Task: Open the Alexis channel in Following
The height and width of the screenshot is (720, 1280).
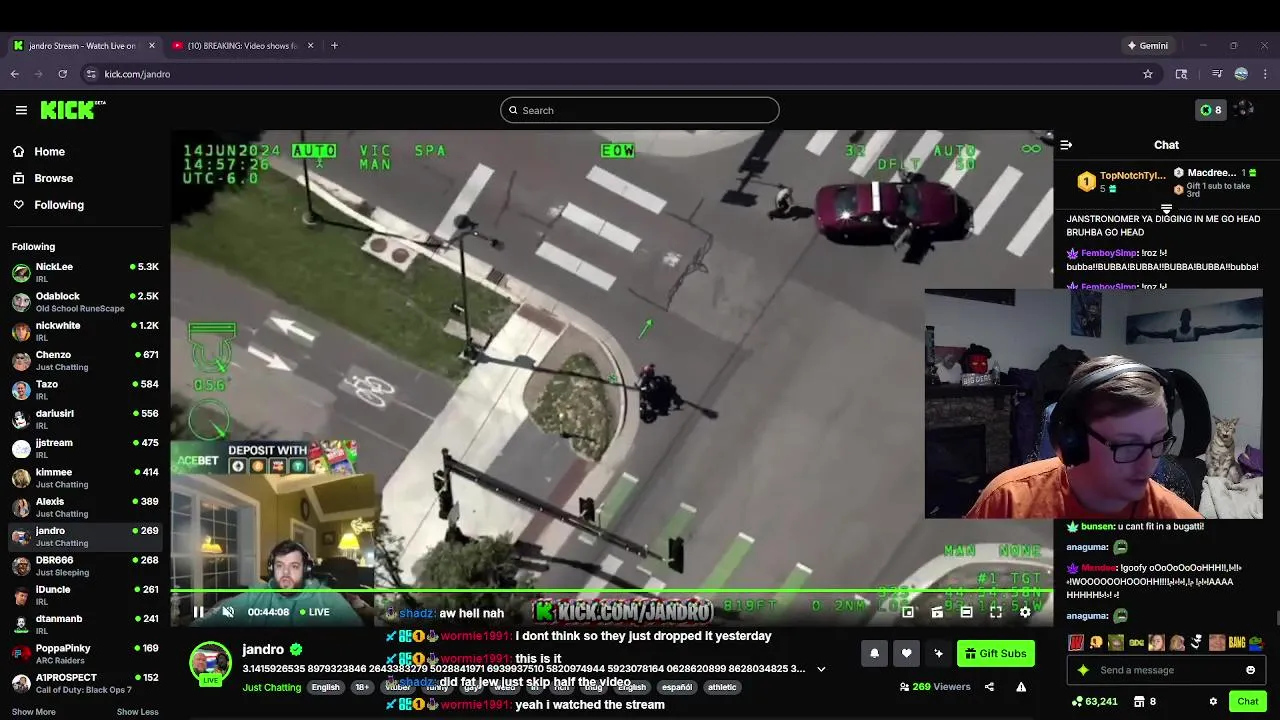Action: coord(85,507)
